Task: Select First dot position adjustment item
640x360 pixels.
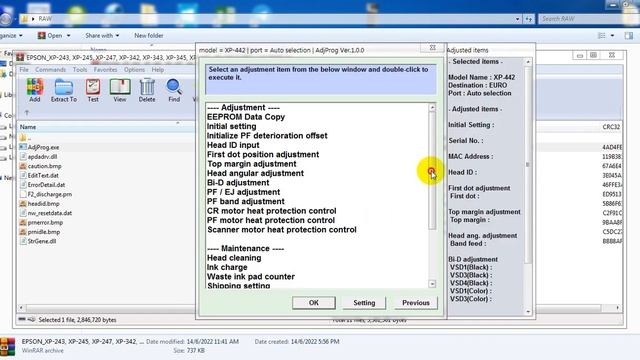Action: tap(263, 154)
